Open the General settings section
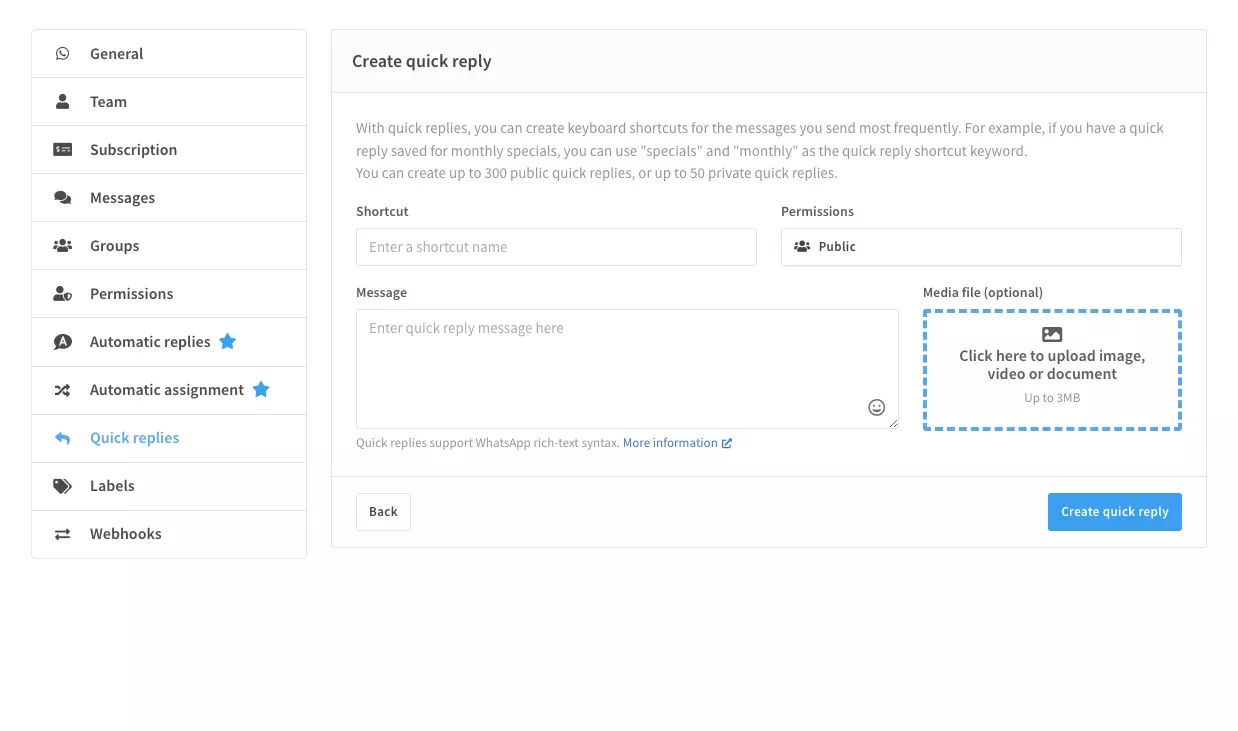This screenshot has height=731, width=1238. [169, 54]
